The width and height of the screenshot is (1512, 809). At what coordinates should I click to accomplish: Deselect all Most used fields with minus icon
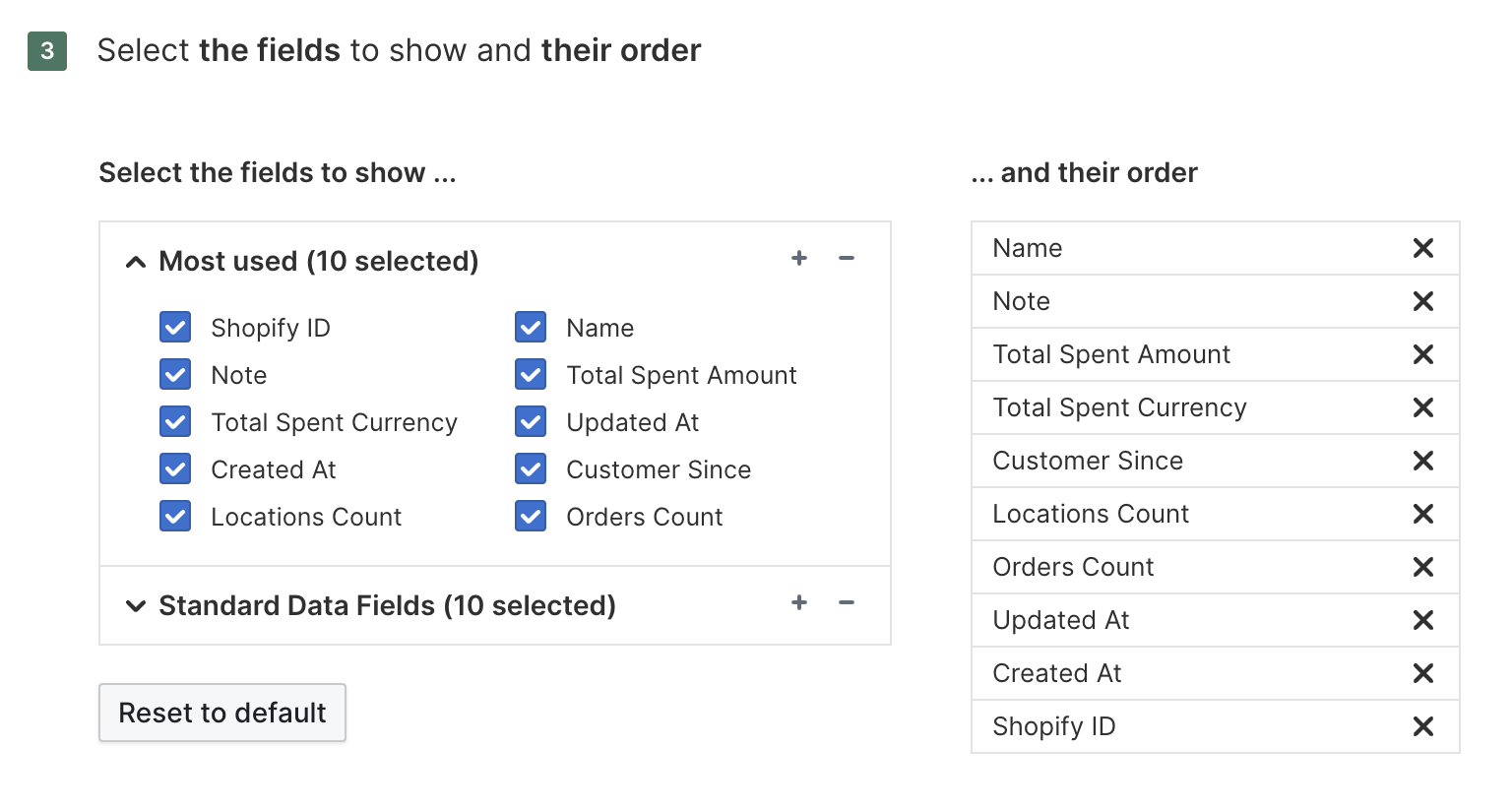tap(846, 258)
